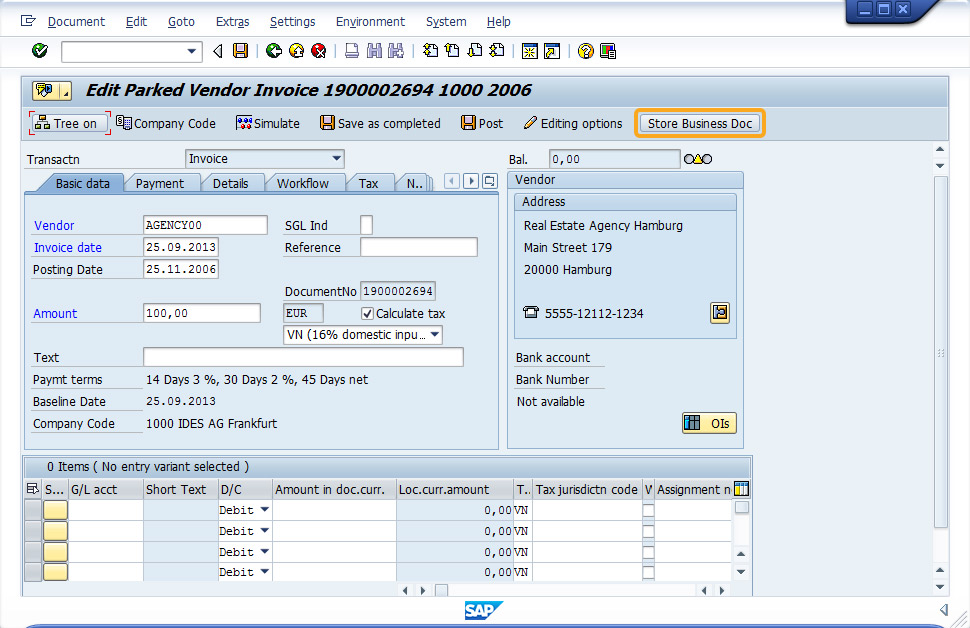Screen dimensions: 970x628
Task: Click the Store Business Doc button
Action: [x=700, y=123]
